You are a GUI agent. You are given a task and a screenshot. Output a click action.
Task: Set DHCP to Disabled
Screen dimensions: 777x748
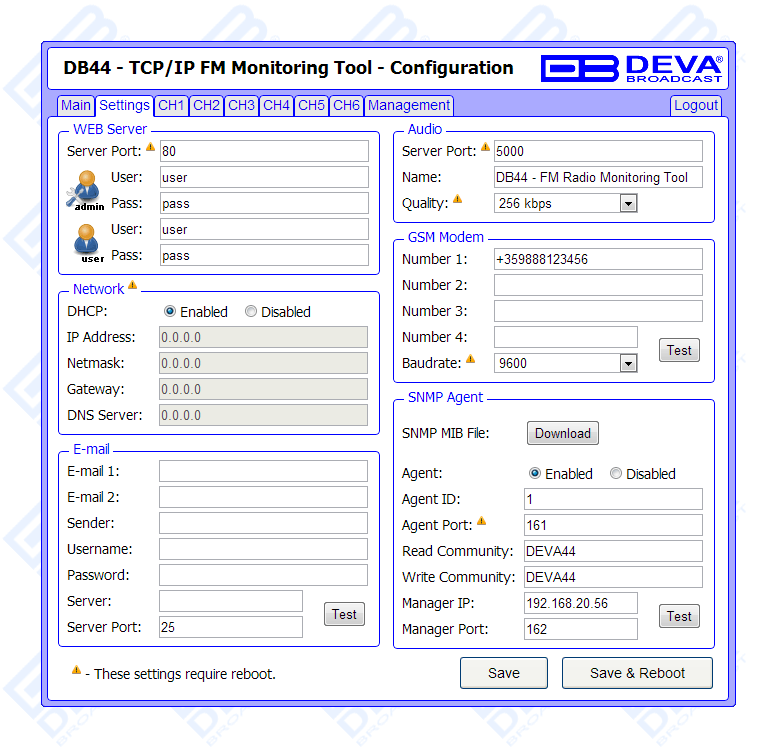point(251,312)
